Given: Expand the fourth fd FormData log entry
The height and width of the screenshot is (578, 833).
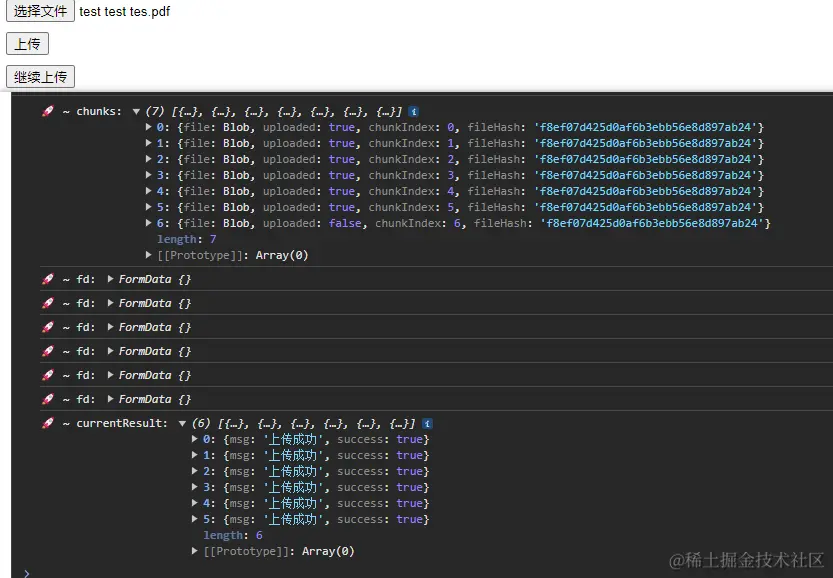Looking at the screenshot, I should tap(110, 351).
